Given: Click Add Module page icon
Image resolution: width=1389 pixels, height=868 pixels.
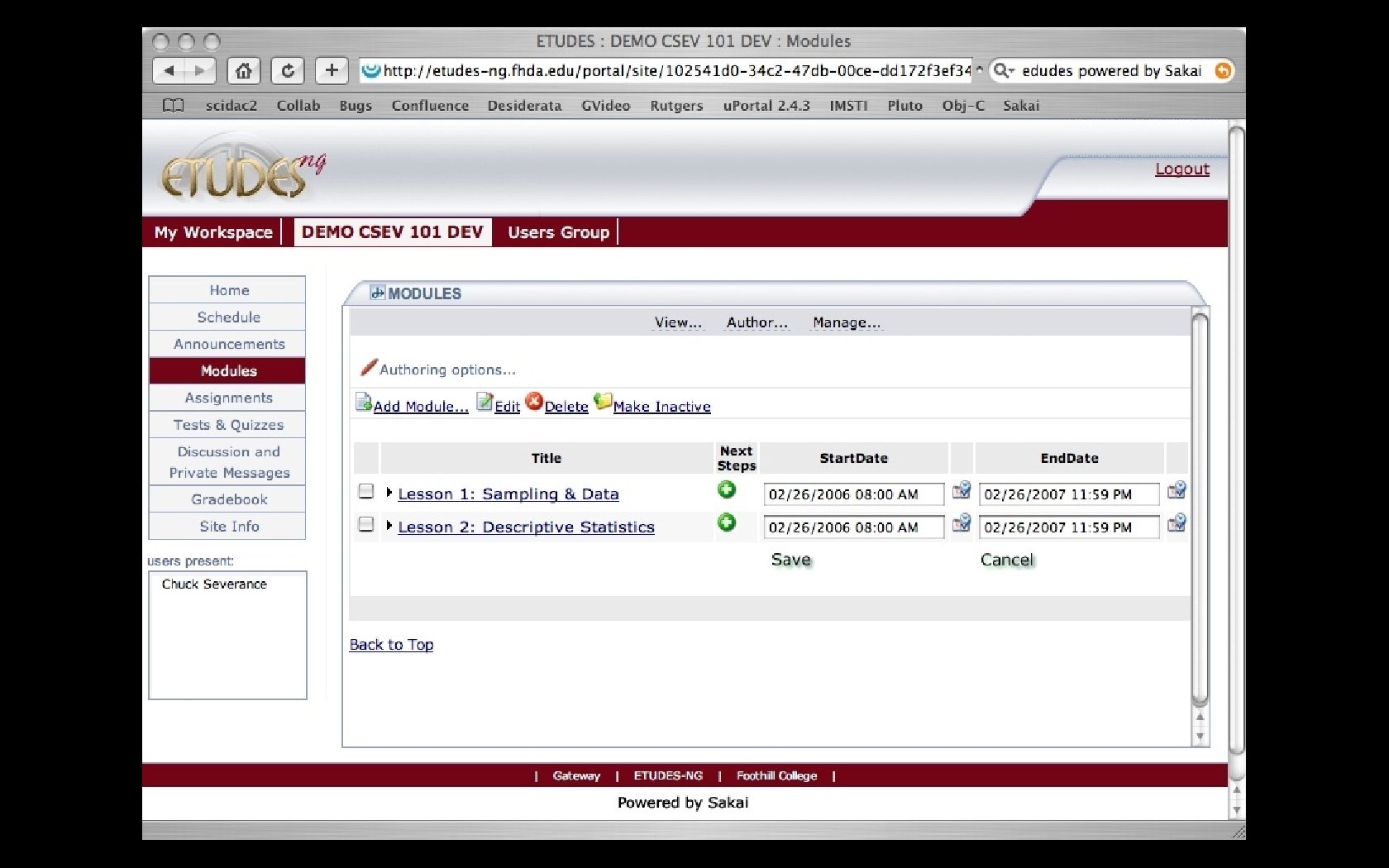Looking at the screenshot, I should (363, 403).
